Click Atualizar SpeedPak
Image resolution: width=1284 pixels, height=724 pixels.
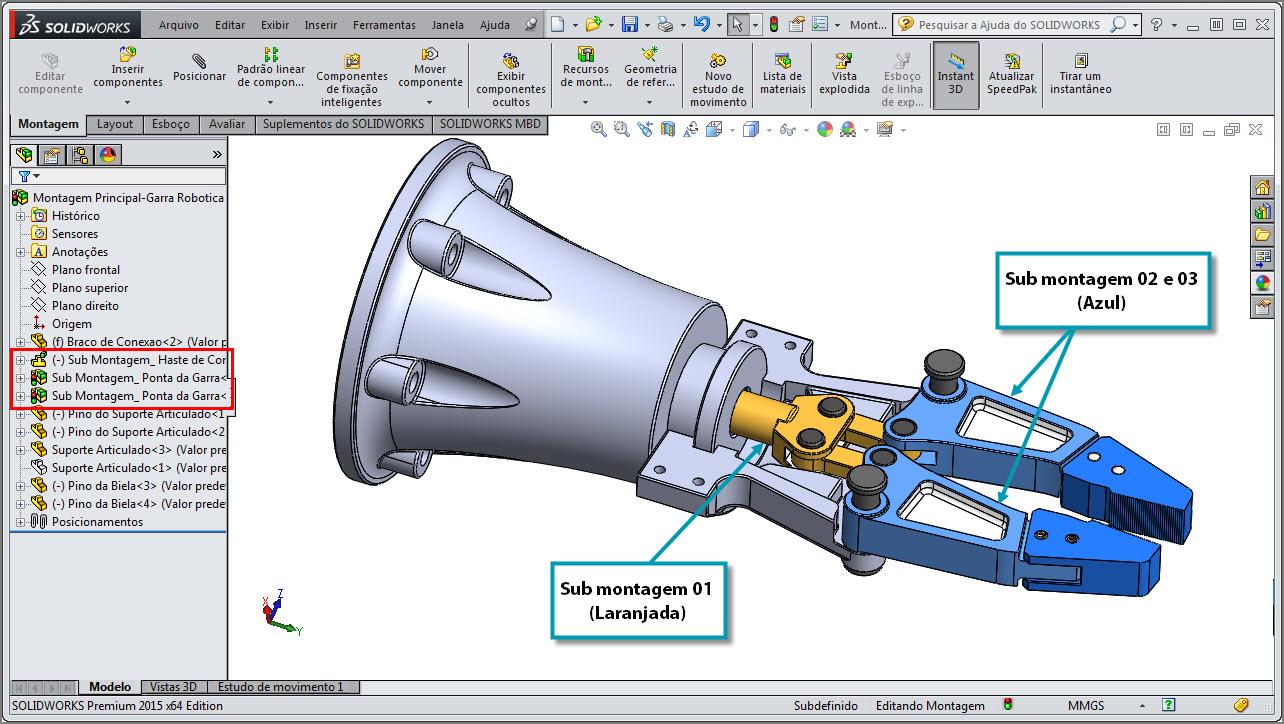(1011, 75)
